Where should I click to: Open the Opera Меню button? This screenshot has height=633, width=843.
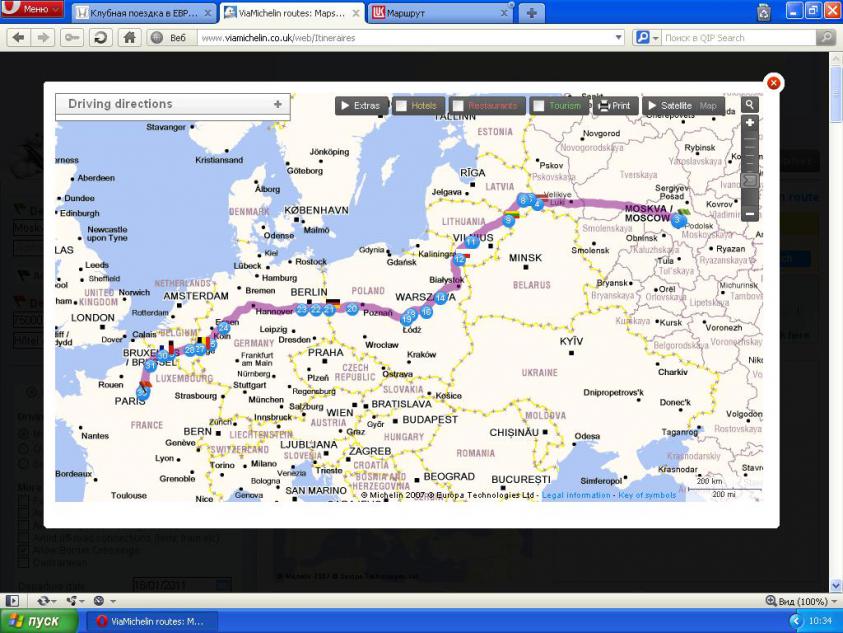click(32, 9)
